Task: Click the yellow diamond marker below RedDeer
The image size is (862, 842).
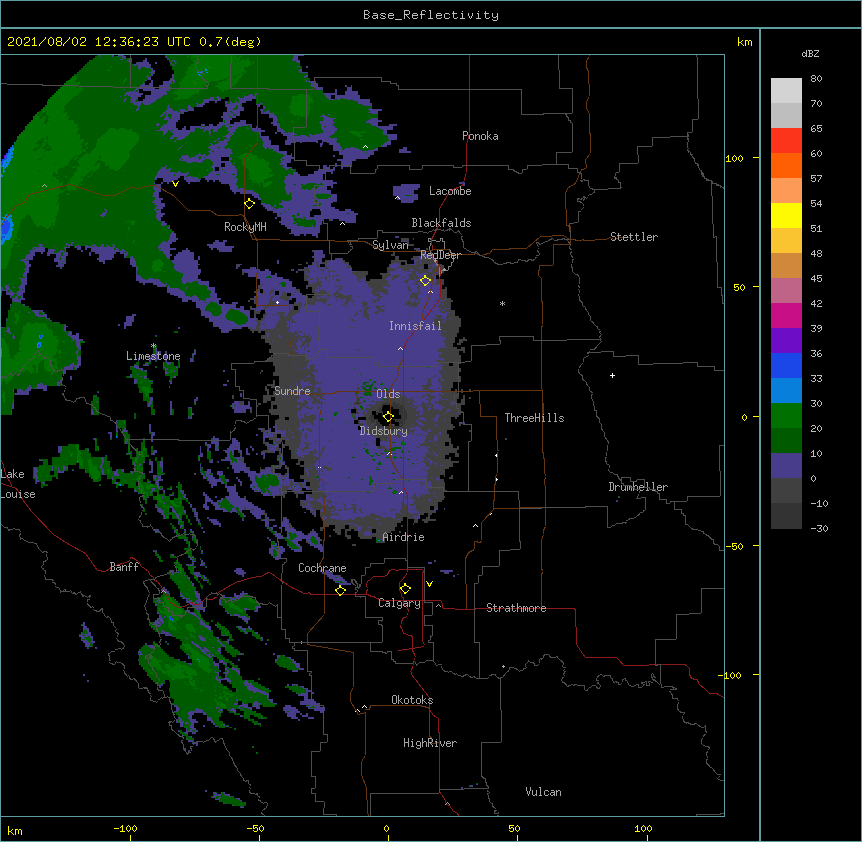Action: pyautogui.click(x=426, y=280)
